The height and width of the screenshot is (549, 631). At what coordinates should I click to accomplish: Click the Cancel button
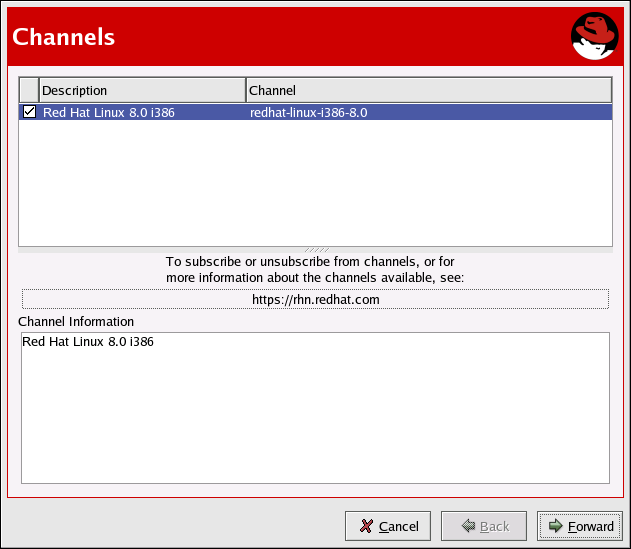(x=388, y=526)
